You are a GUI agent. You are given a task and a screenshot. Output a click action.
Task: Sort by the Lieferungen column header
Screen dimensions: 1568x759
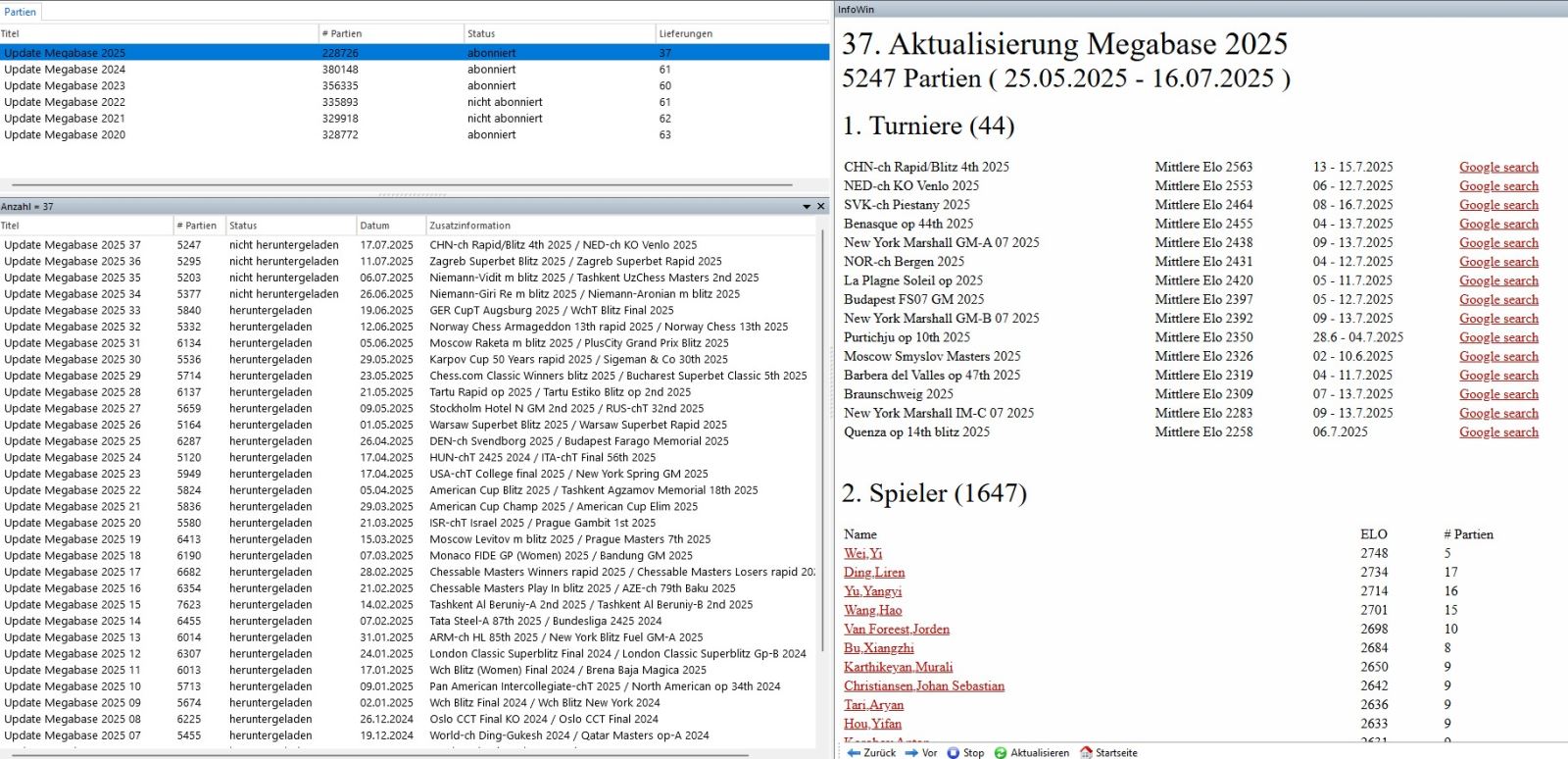click(686, 33)
